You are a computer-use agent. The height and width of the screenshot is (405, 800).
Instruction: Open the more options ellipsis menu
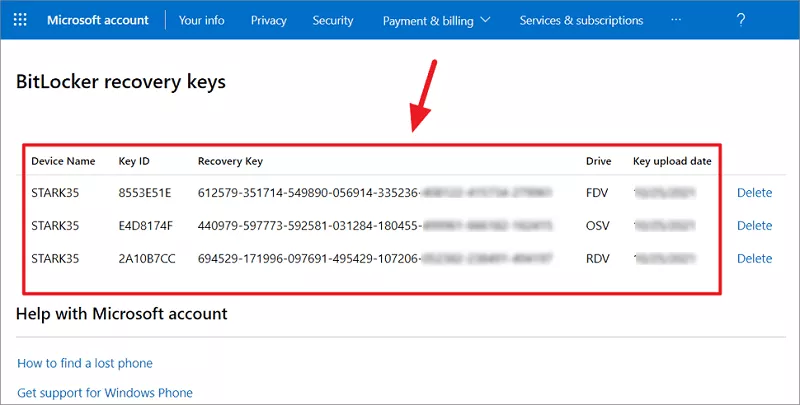[x=676, y=20]
